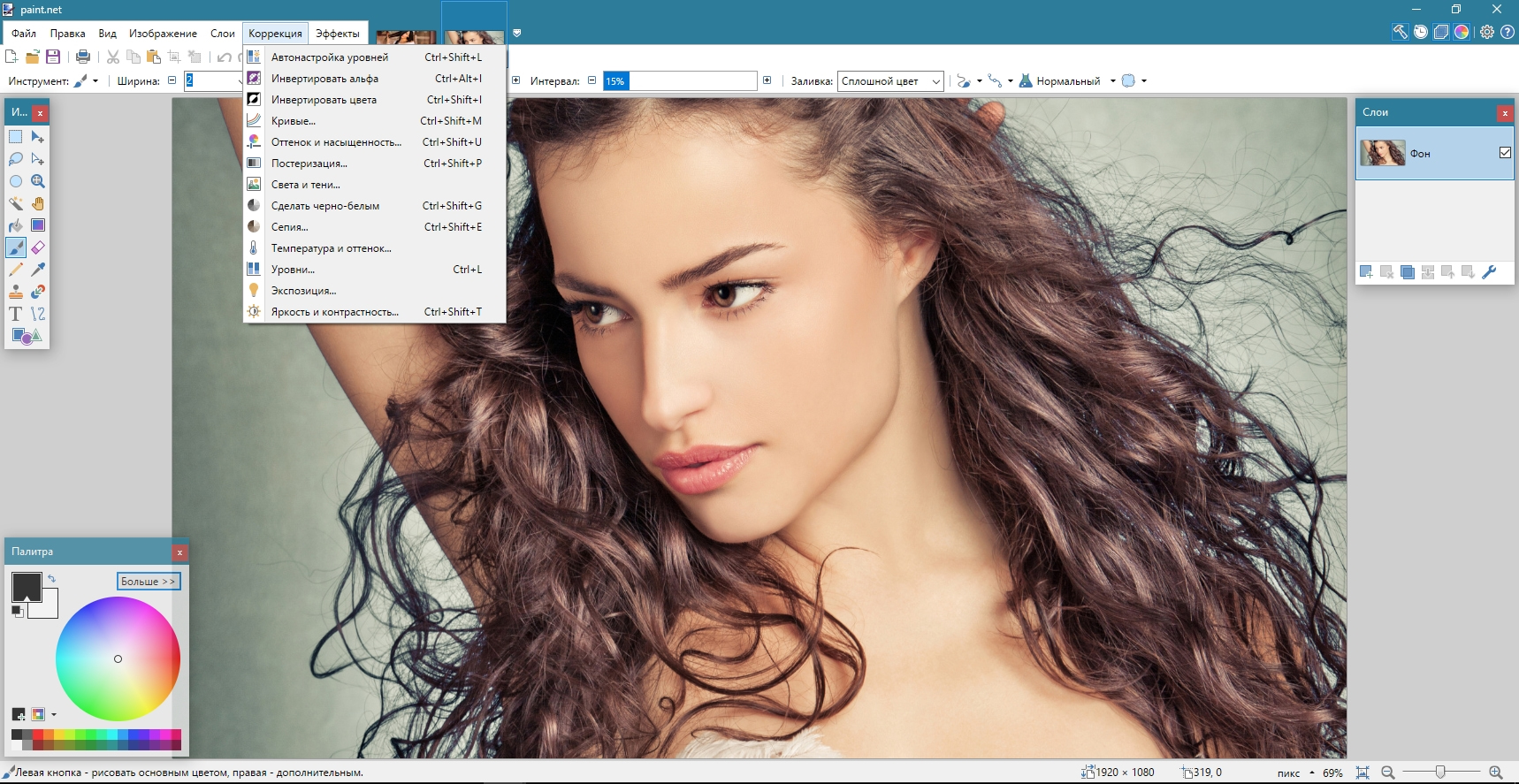The image size is (1519, 784).
Task: Toggle visibility checkbox of Фон layer
Action: click(1505, 153)
